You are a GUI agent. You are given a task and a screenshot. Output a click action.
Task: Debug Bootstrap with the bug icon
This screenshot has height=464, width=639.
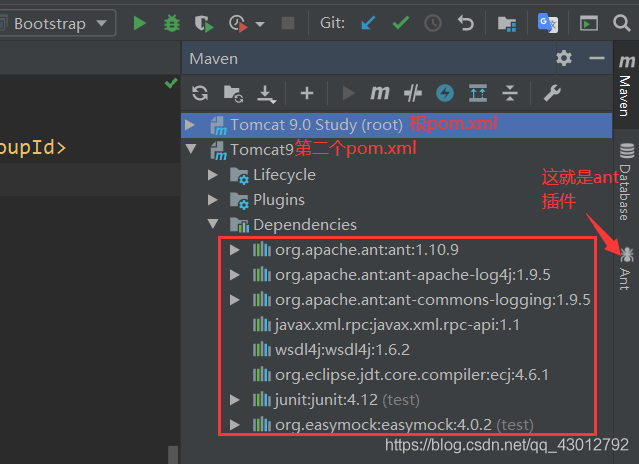172,23
